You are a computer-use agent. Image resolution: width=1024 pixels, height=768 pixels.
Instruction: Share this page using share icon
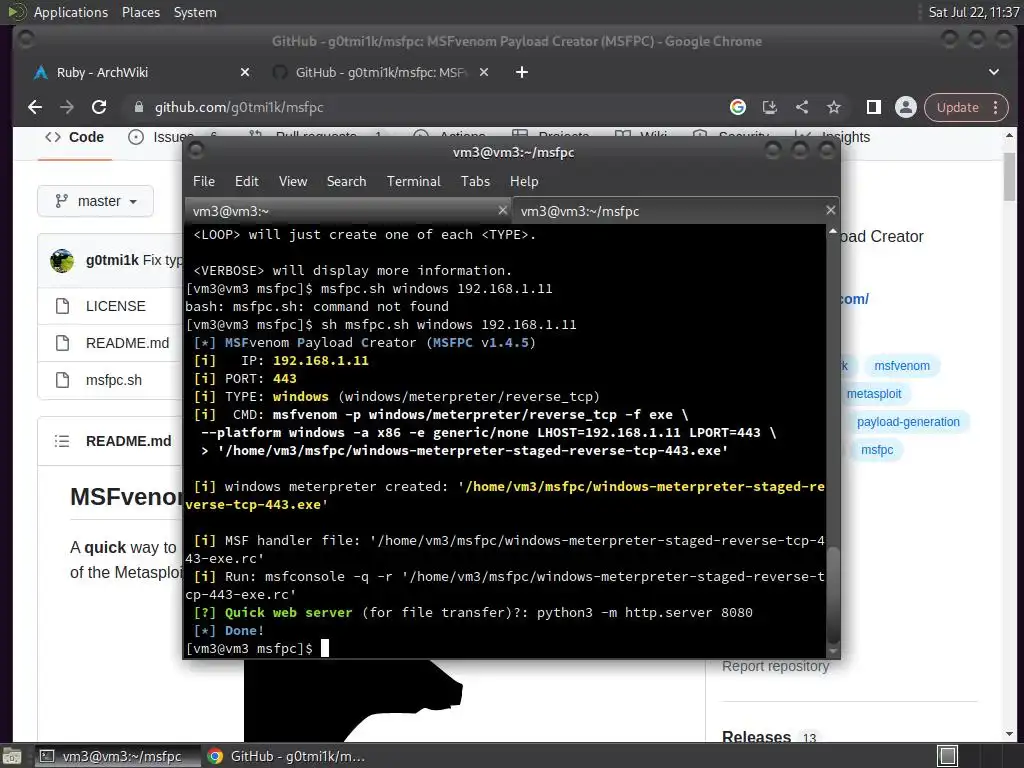802,107
